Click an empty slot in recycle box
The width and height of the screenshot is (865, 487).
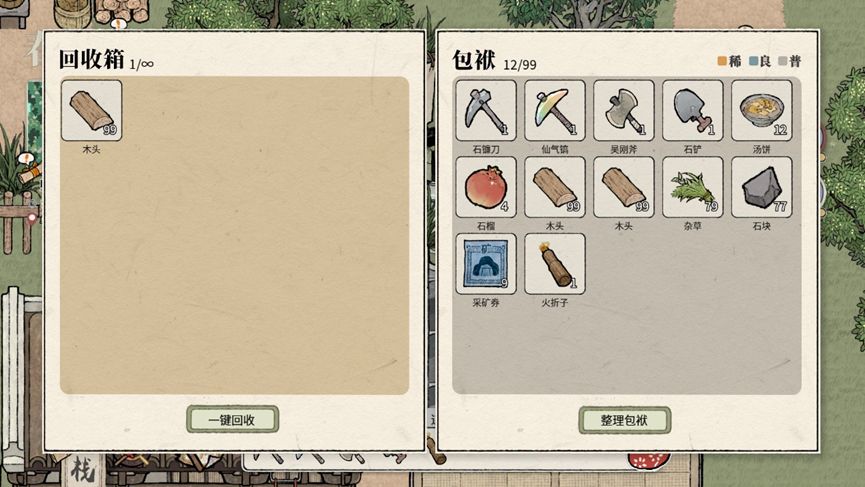click(161, 110)
